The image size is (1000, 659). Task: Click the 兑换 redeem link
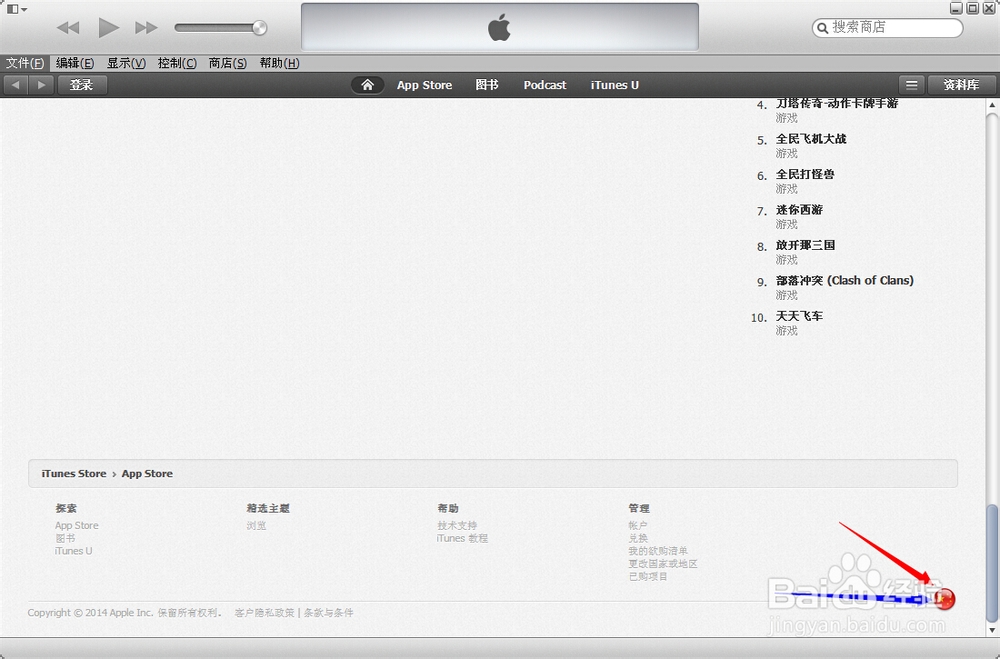(x=638, y=538)
